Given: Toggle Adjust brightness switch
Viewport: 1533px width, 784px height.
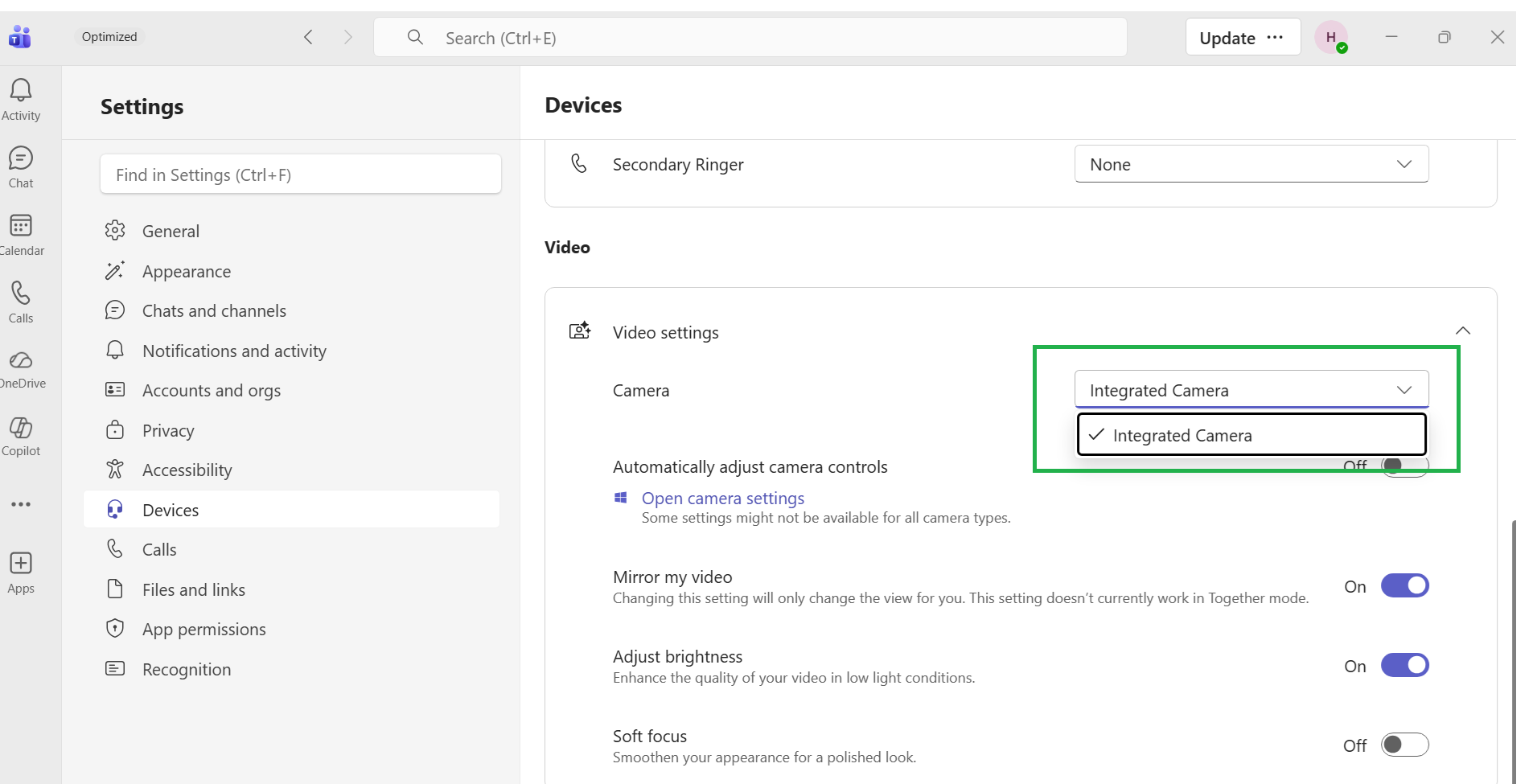Looking at the screenshot, I should [1404, 665].
